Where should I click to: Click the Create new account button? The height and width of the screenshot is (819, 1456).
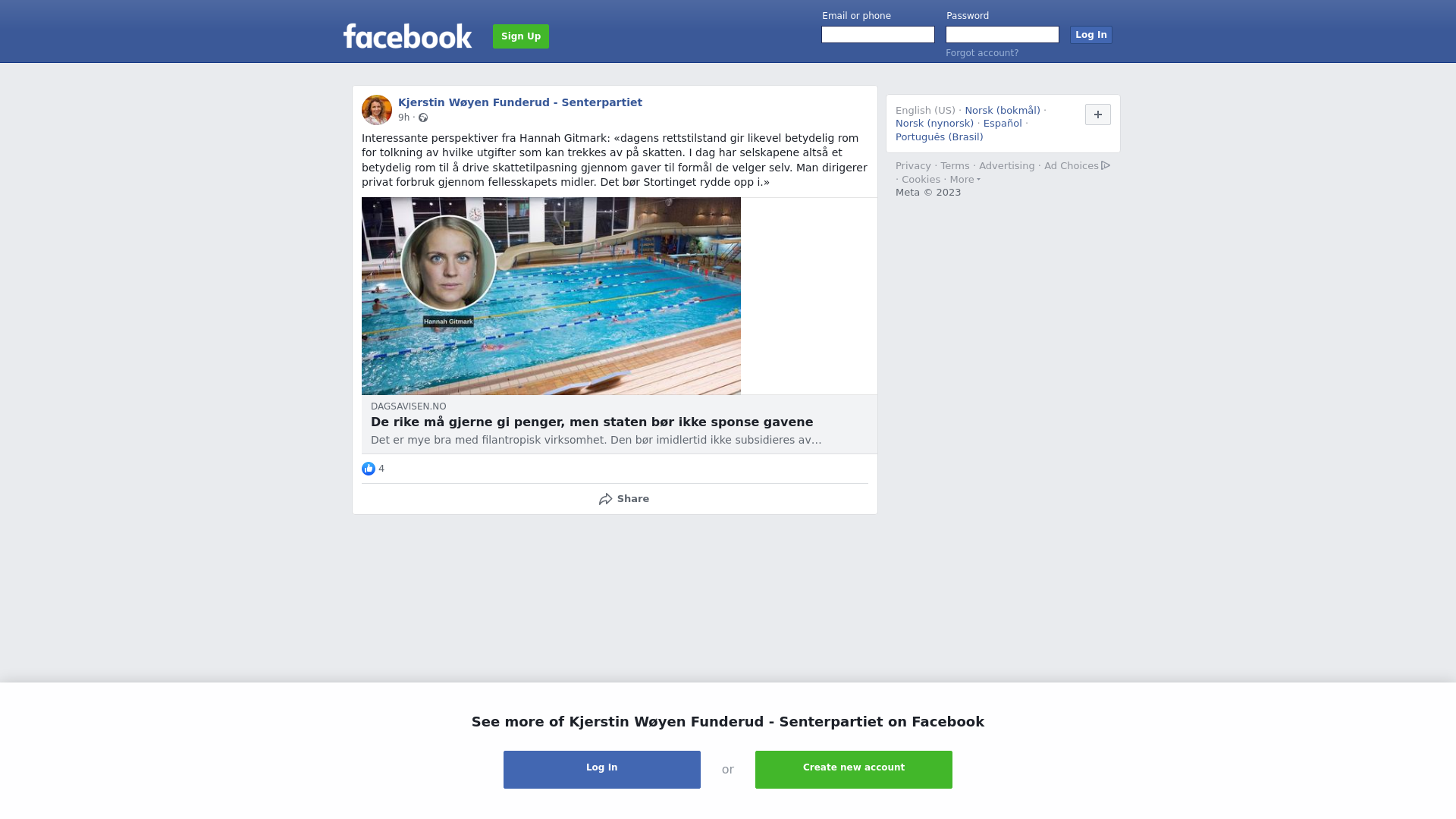pyautogui.click(x=854, y=770)
